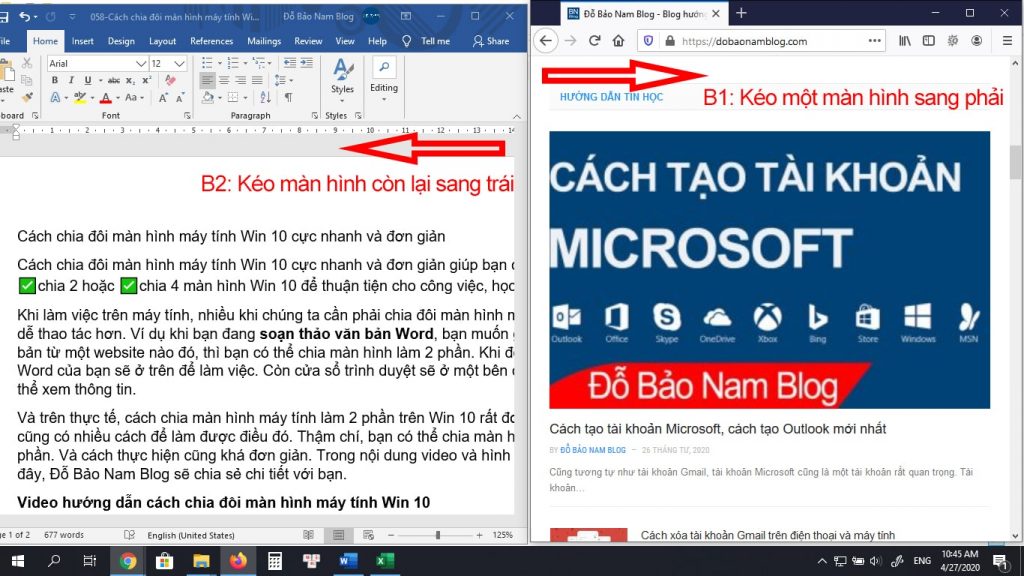Open a new Firefox tab
Screen dimensions: 1024x576
pos(741,13)
